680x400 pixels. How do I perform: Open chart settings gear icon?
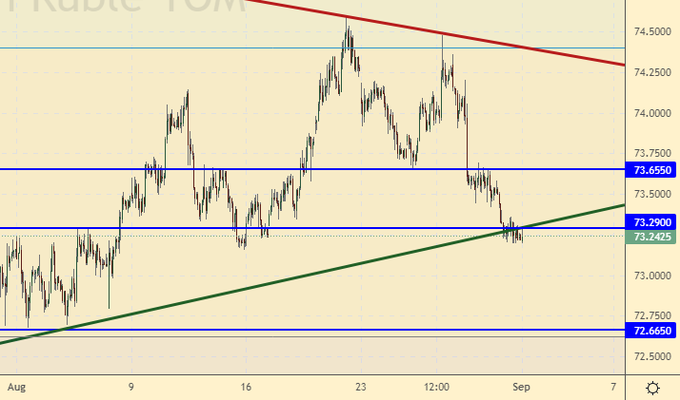tap(652, 387)
